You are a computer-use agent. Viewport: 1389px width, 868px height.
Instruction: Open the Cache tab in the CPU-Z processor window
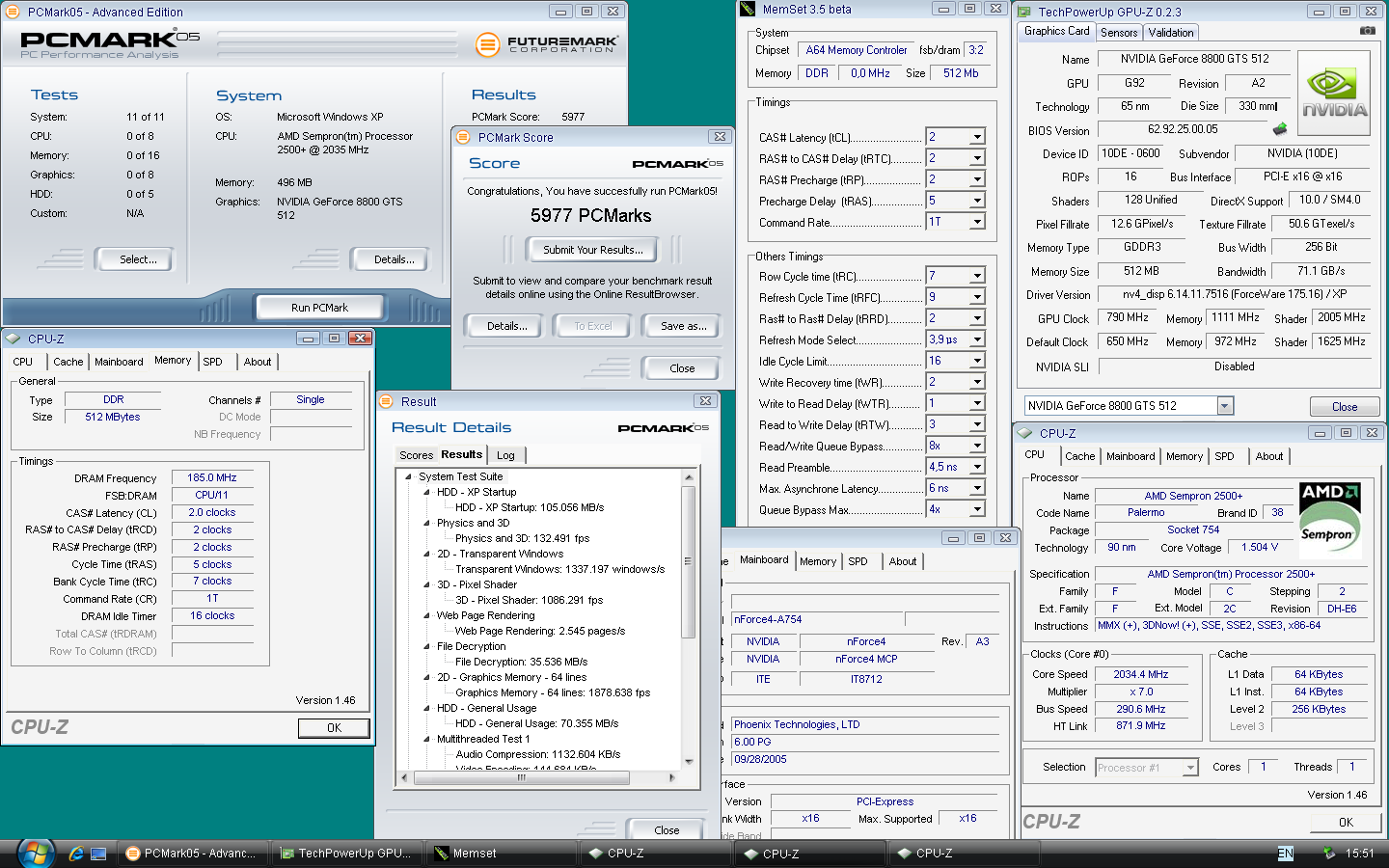tap(1080, 456)
